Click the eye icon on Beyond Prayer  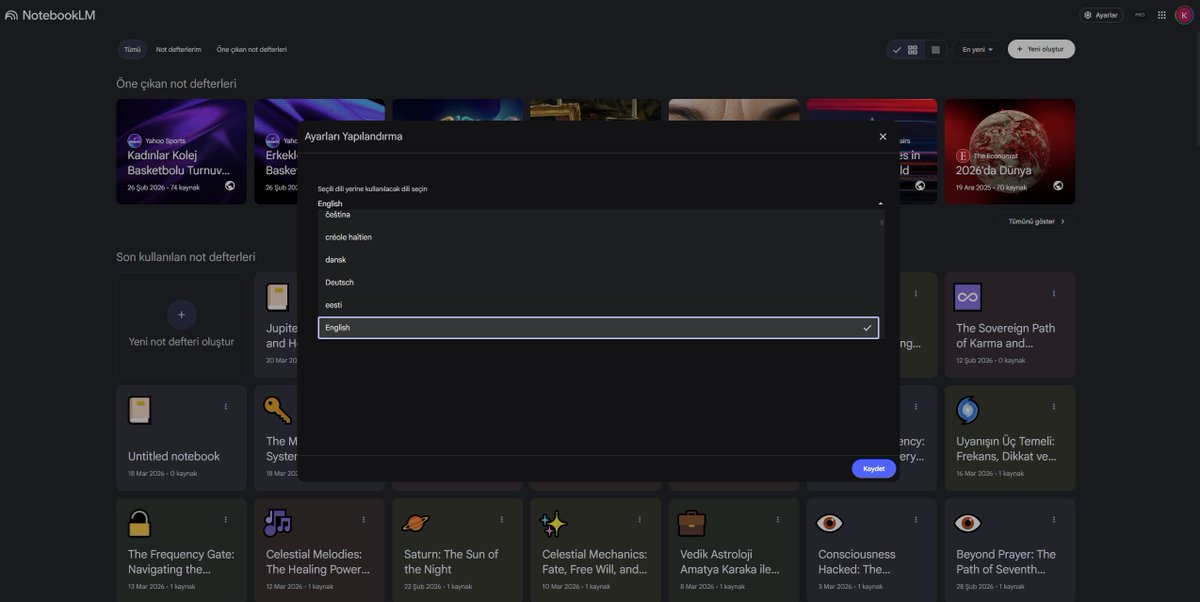coord(967,523)
